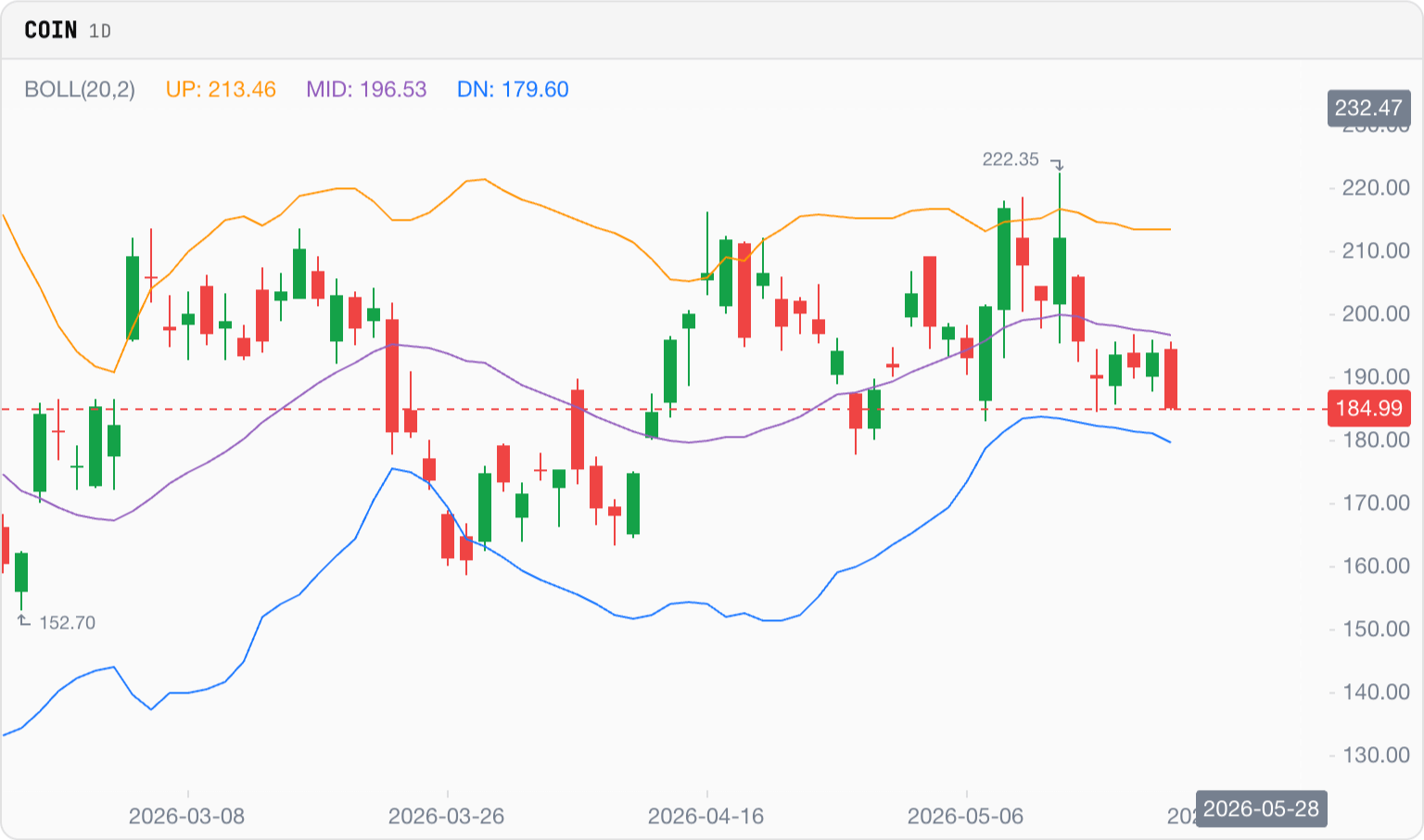This screenshot has width=1424, height=840.
Task: Click the 180.00 price axis label
Action: click(1376, 440)
